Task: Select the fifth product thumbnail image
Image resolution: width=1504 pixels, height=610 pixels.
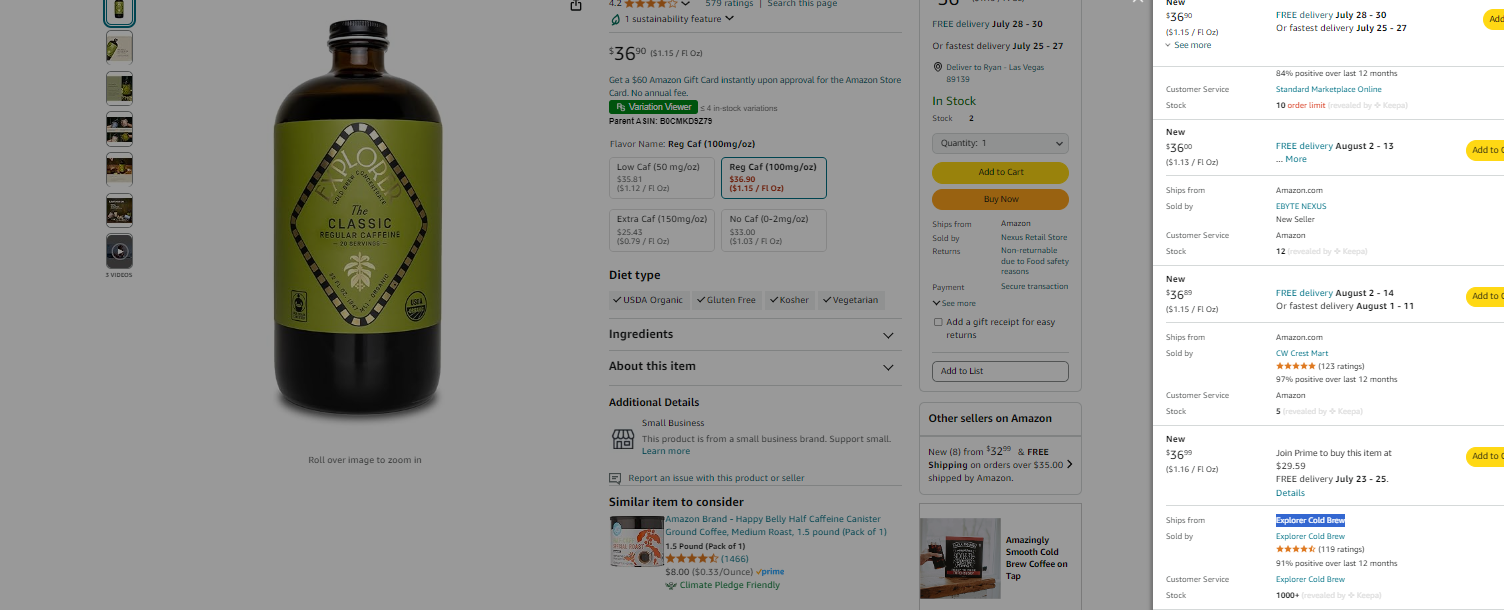Action: click(x=119, y=169)
